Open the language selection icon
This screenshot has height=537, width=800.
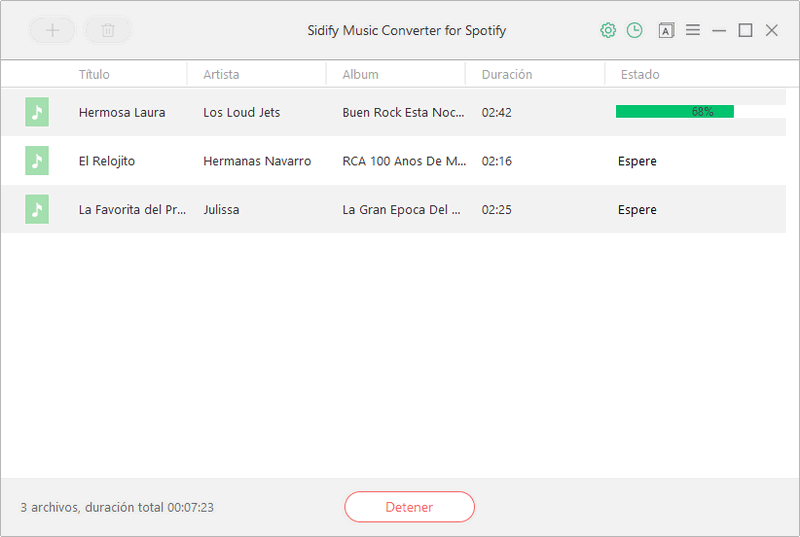point(666,31)
